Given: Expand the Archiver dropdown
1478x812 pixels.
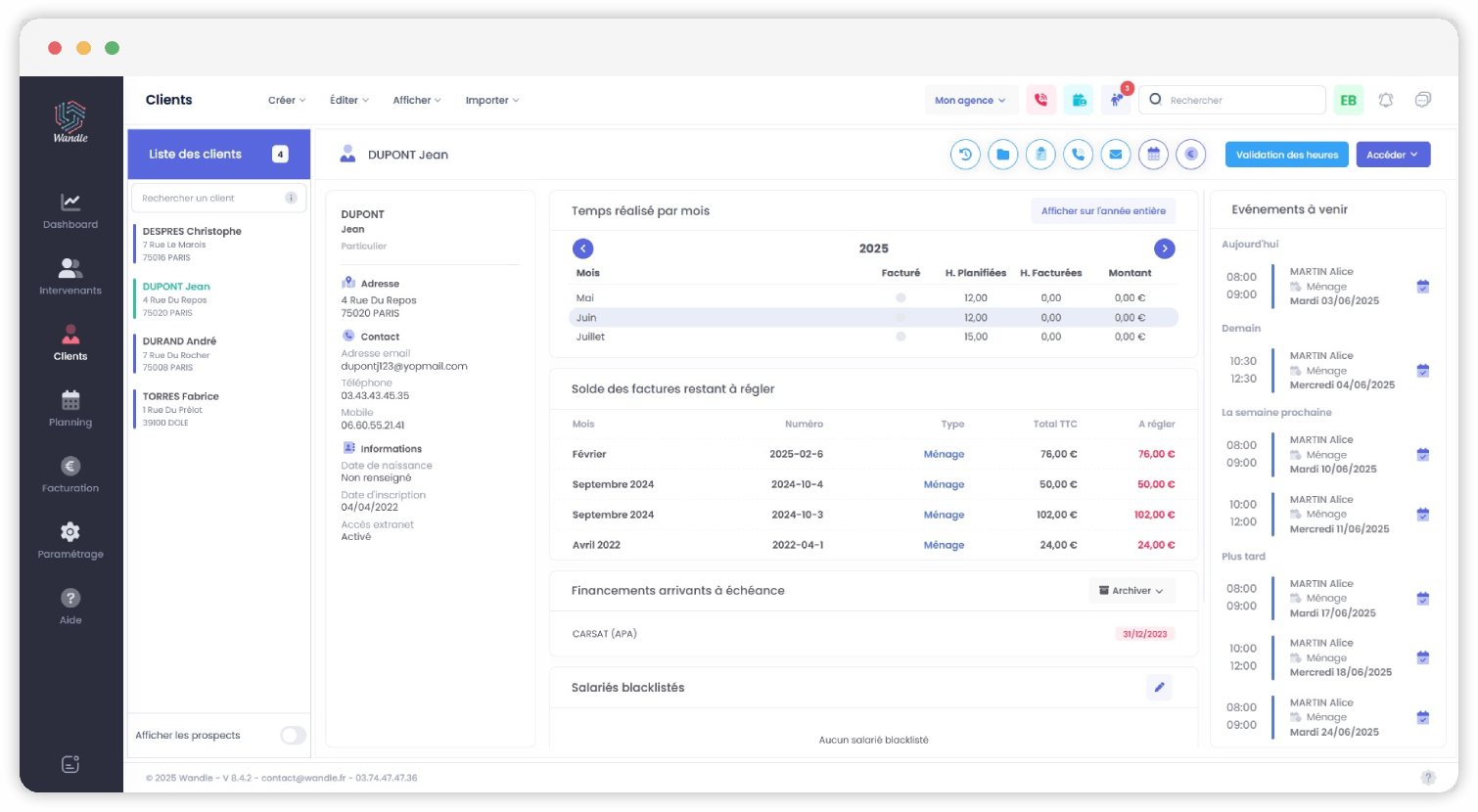Looking at the screenshot, I should click(1131, 591).
